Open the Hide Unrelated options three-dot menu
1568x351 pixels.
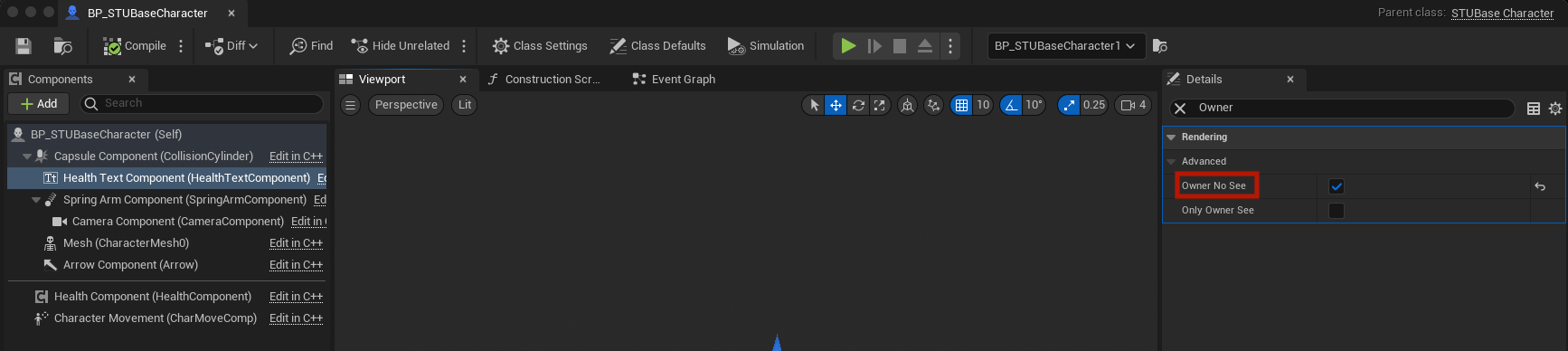tap(464, 46)
